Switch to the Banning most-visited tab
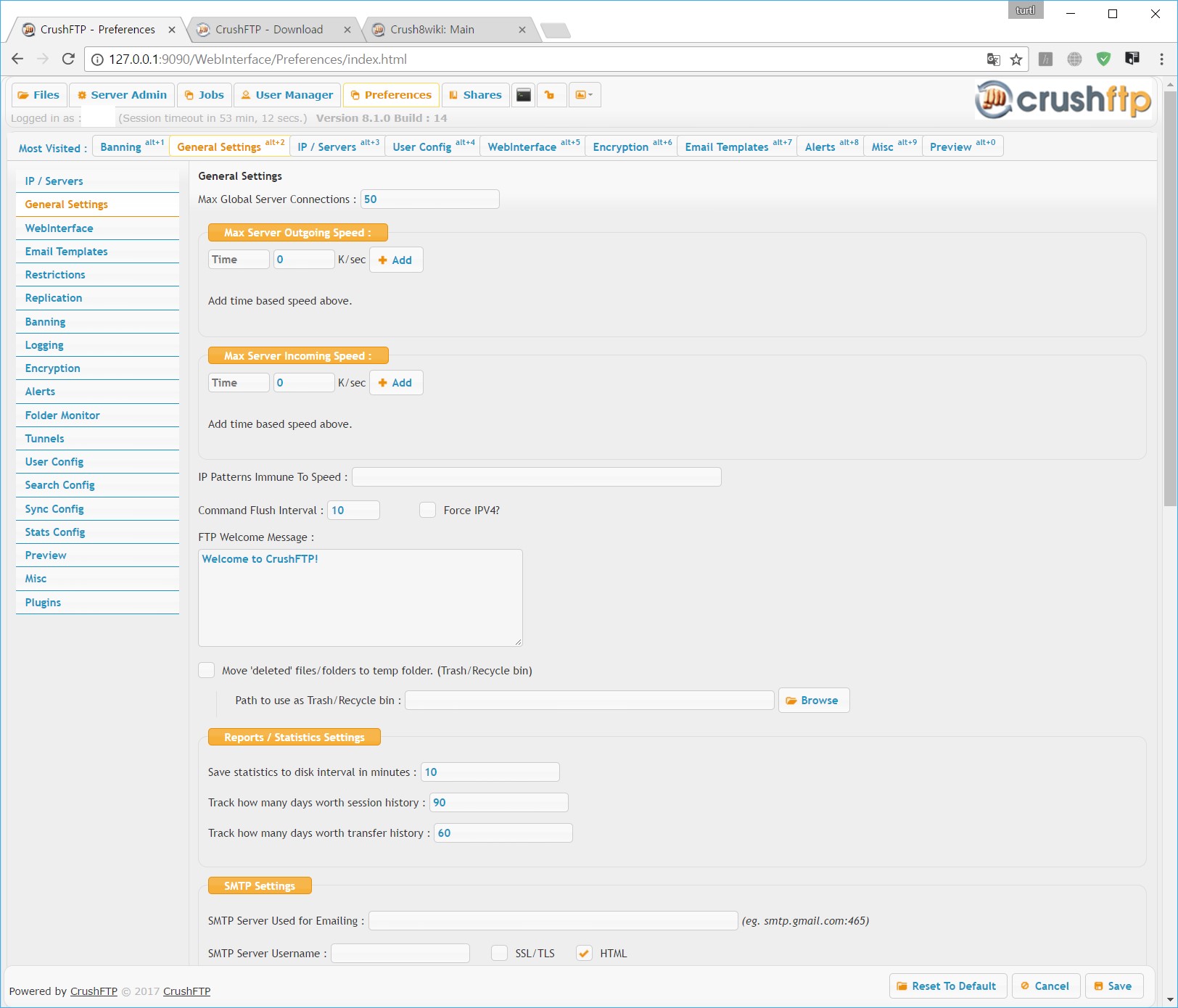 tap(131, 146)
